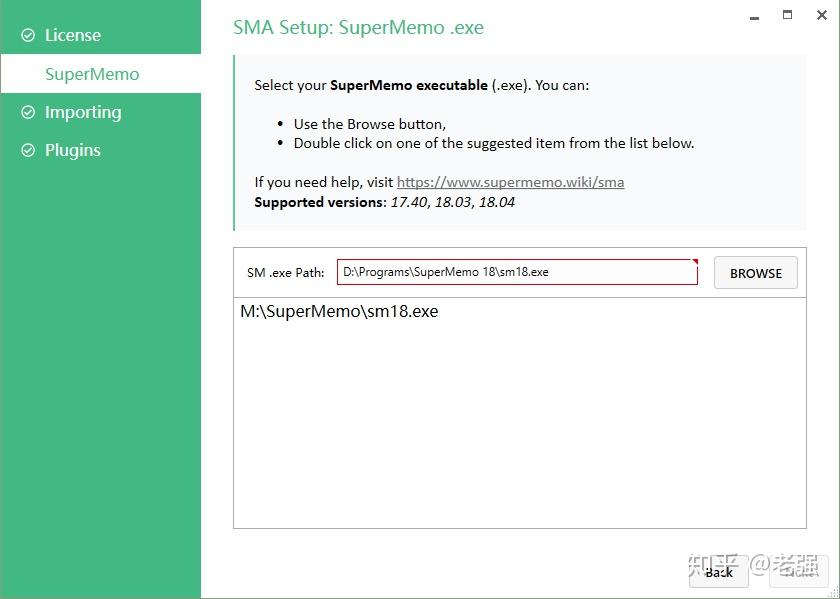
Task: Click the red validation marker on the path field
Action: (x=694, y=262)
